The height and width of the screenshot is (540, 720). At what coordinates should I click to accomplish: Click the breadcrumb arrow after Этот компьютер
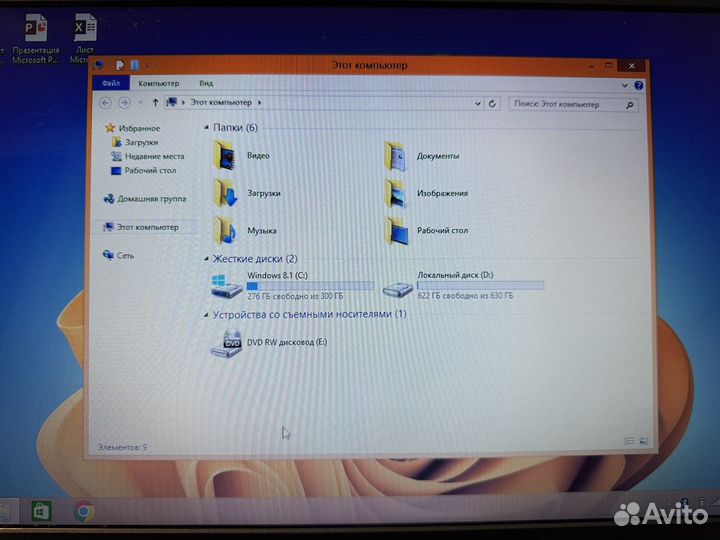259,103
